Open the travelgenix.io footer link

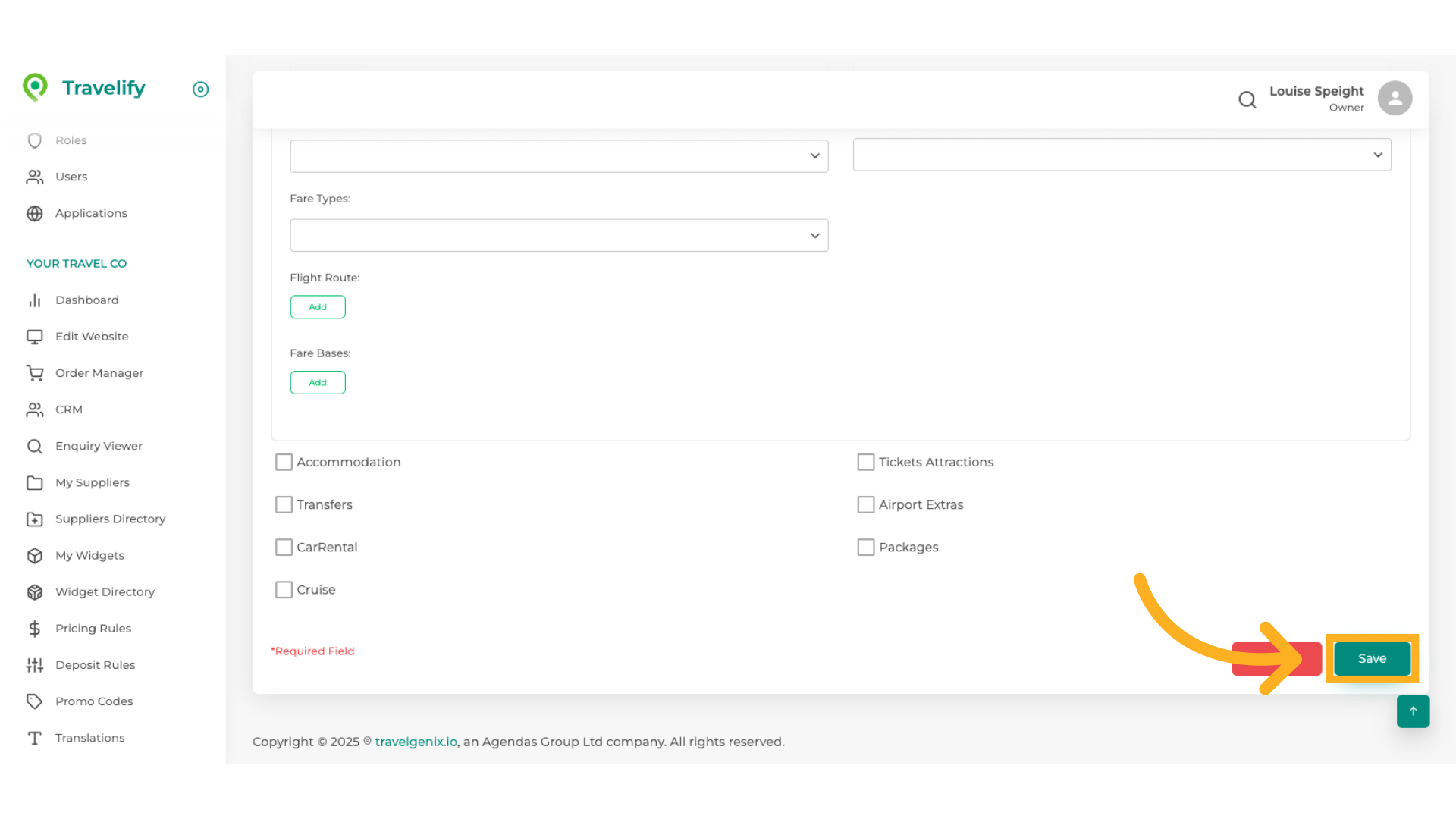(416, 742)
